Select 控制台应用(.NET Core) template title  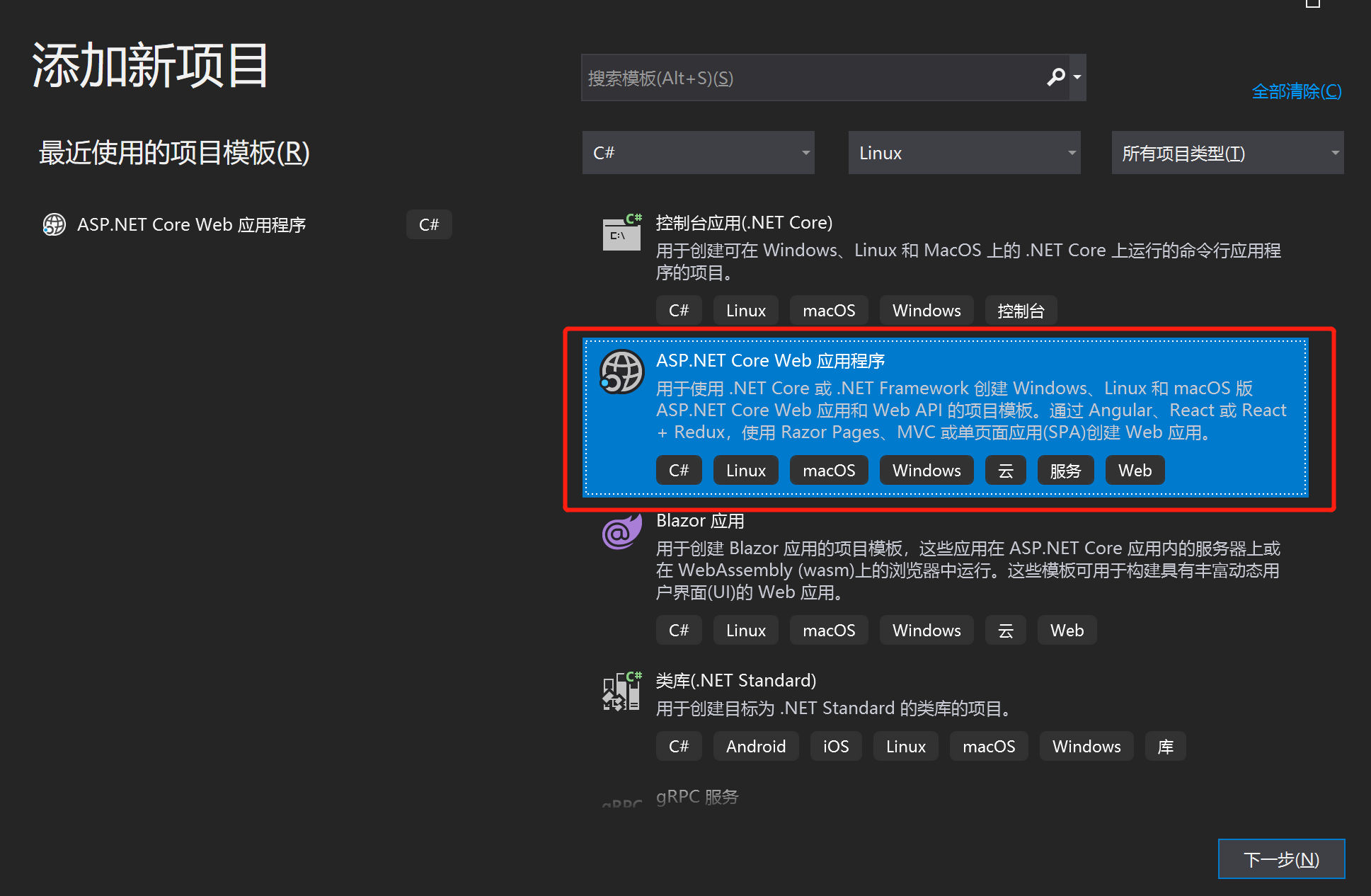[744, 223]
